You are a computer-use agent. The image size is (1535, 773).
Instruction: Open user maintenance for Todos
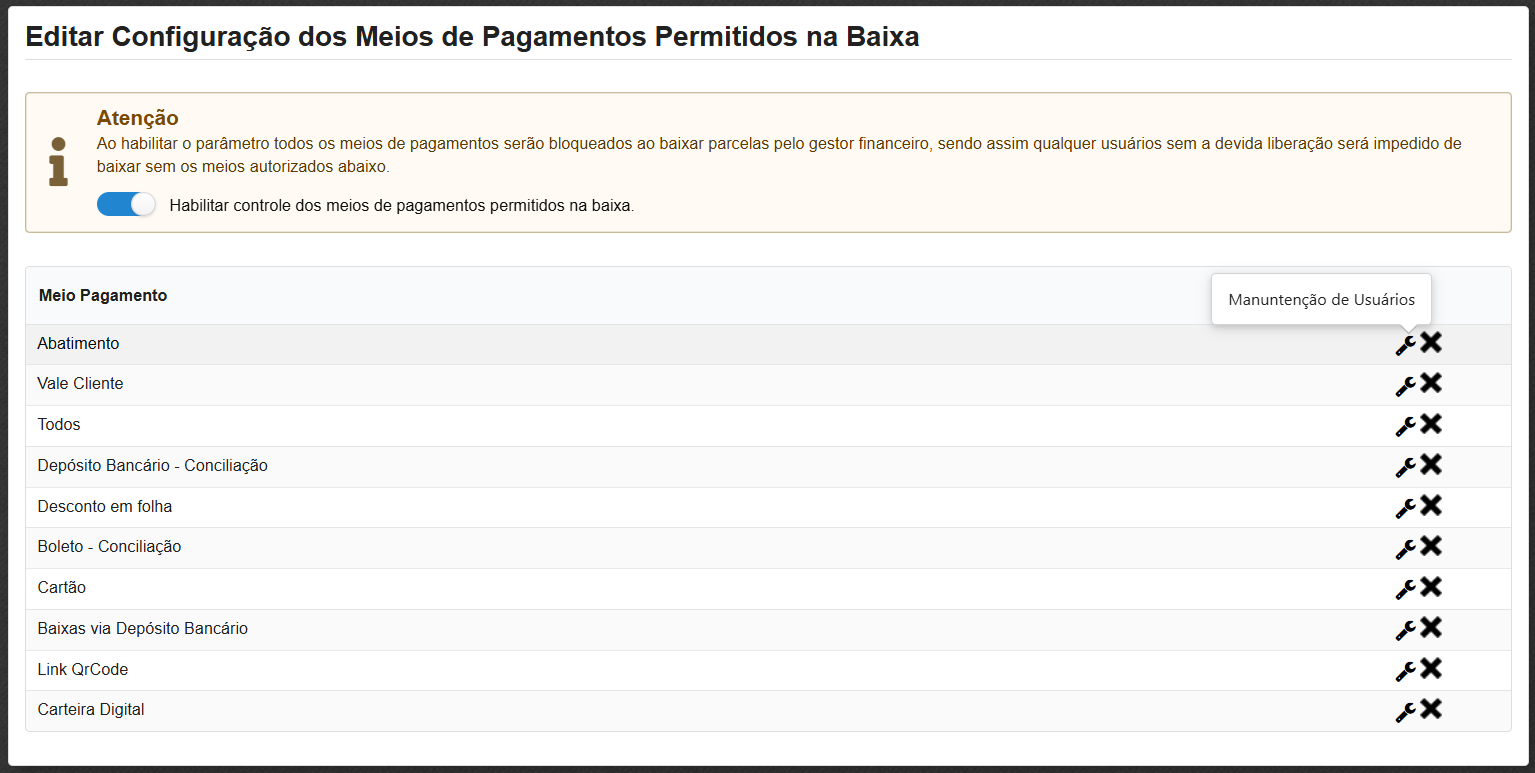tap(1405, 425)
